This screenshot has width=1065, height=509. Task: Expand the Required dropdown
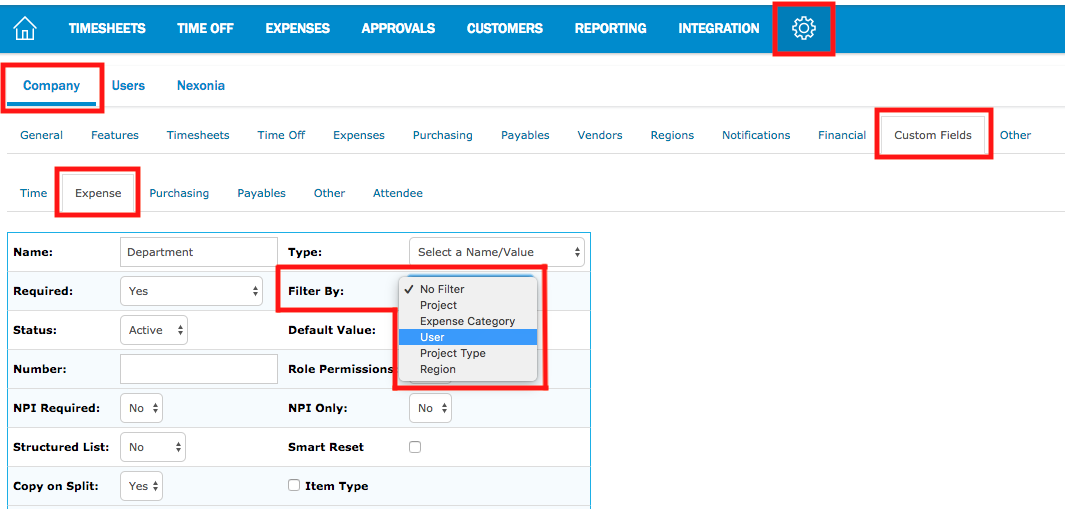click(x=191, y=291)
